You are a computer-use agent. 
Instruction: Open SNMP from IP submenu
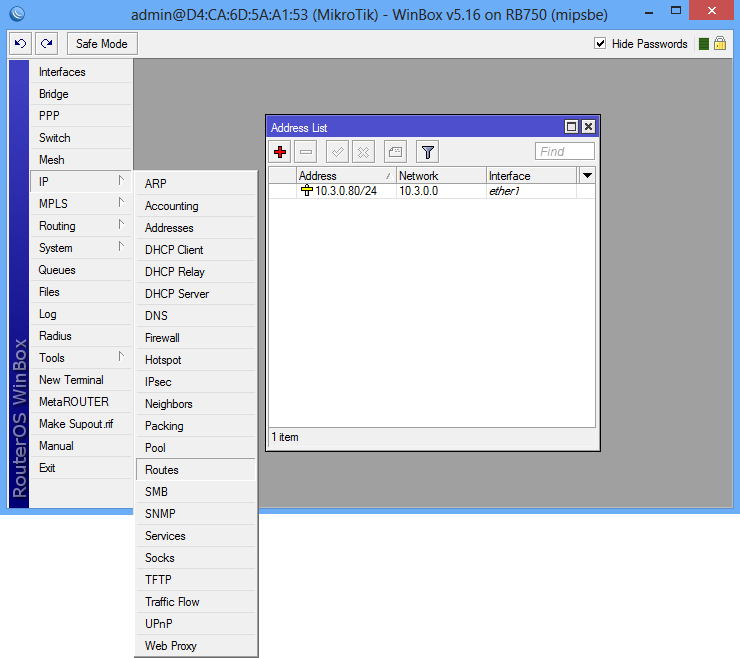click(x=196, y=514)
